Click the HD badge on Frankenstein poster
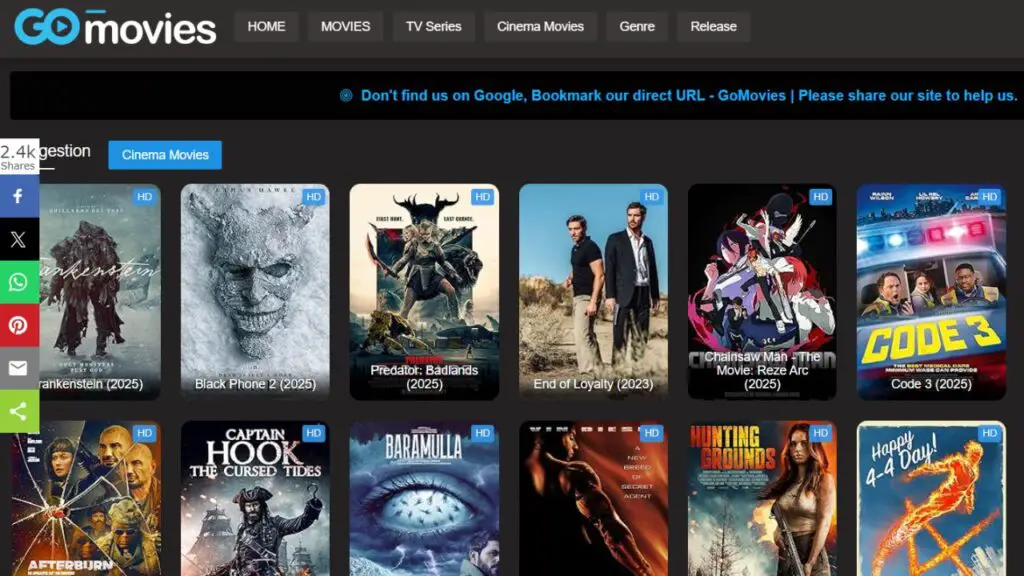The height and width of the screenshot is (576, 1024). tap(143, 197)
